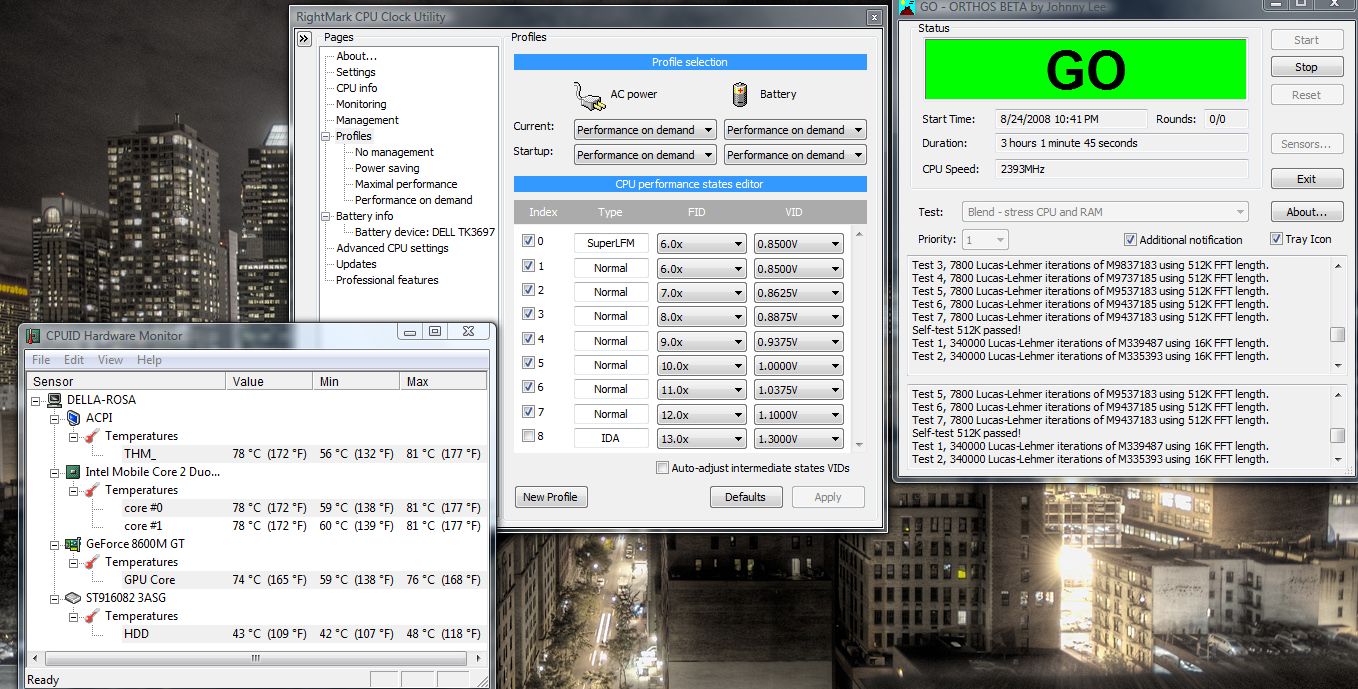Click the Battery icon in Profile selection
The height and width of the screenshot is (689, 1358).
click(740, 94)
